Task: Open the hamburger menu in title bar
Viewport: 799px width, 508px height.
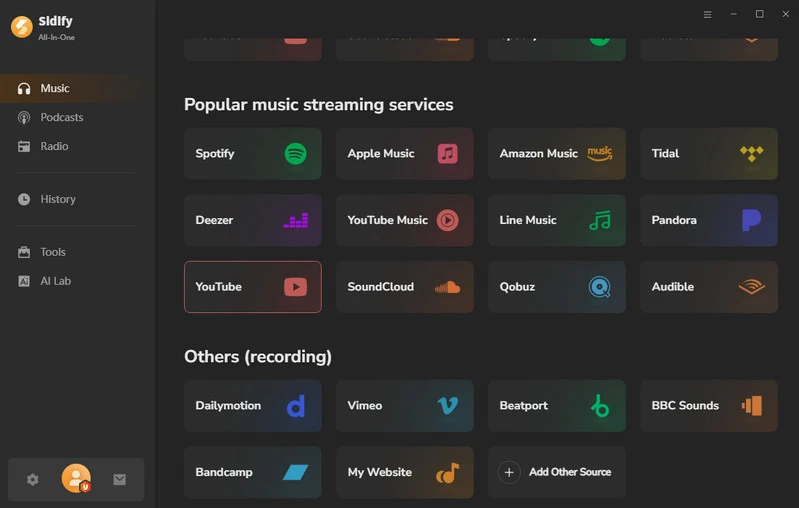Action: 707,14
